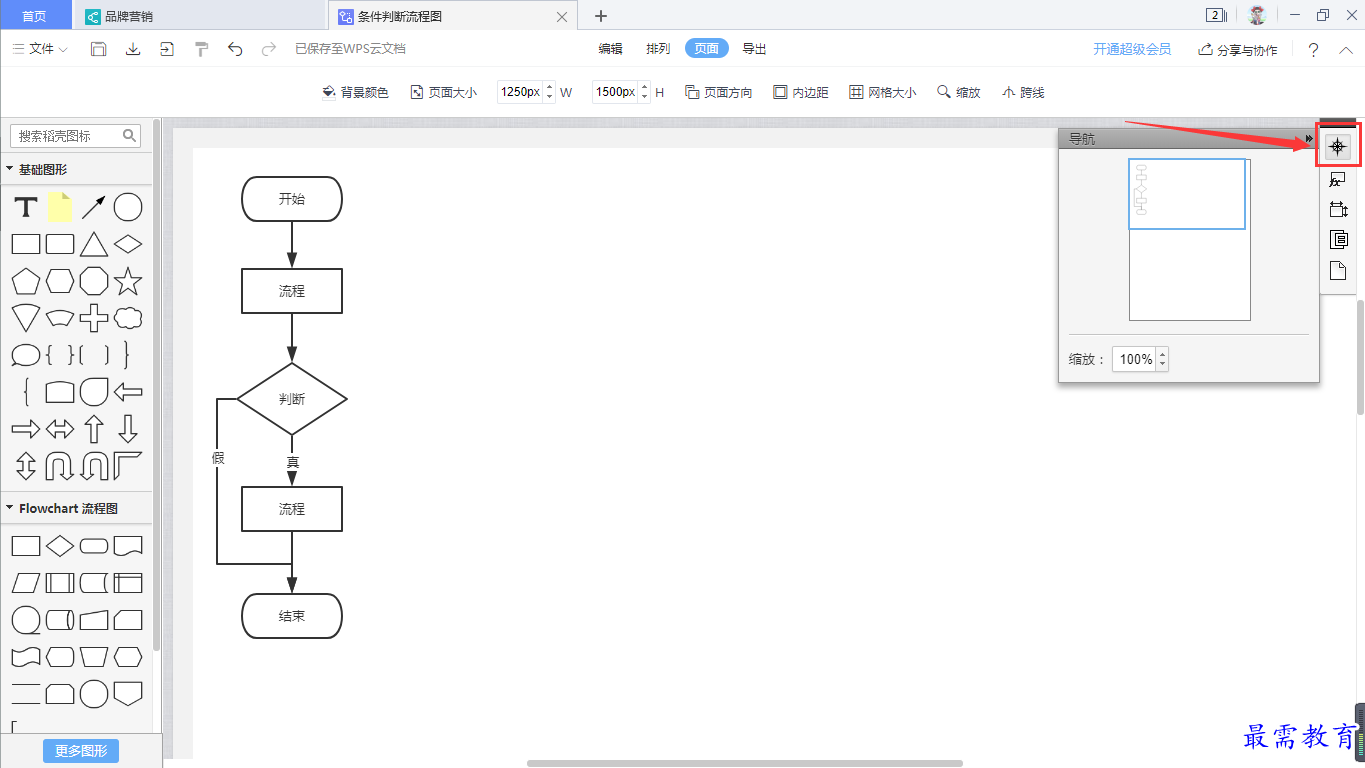Click the download icon in toolbar

133,49
